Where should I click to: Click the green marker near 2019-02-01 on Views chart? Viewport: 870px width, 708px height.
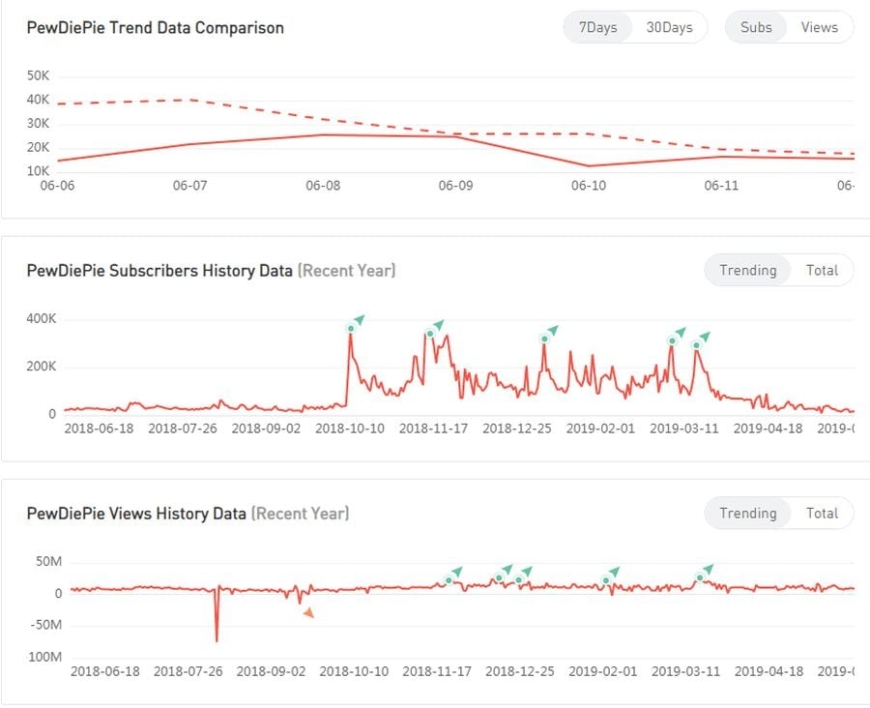click(606, 580)
